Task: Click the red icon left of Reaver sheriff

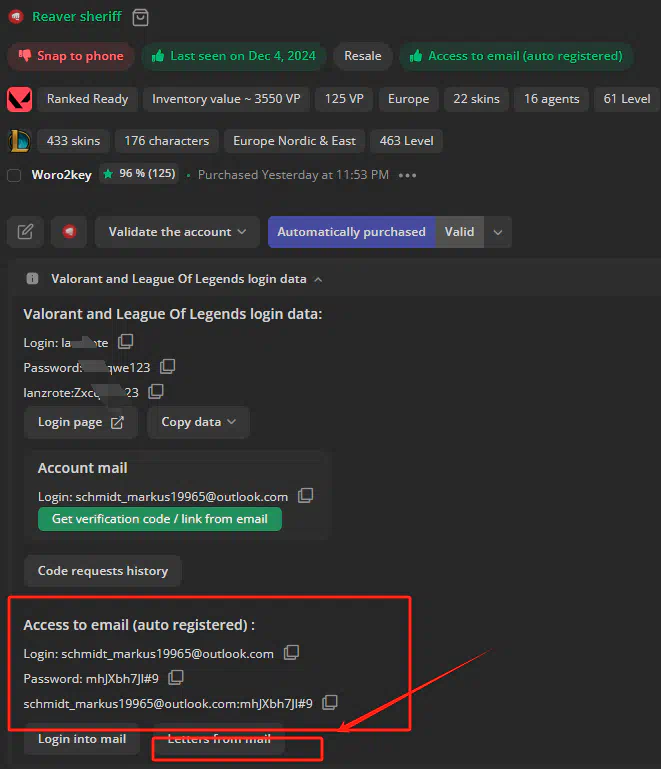Action: [16, 17]
